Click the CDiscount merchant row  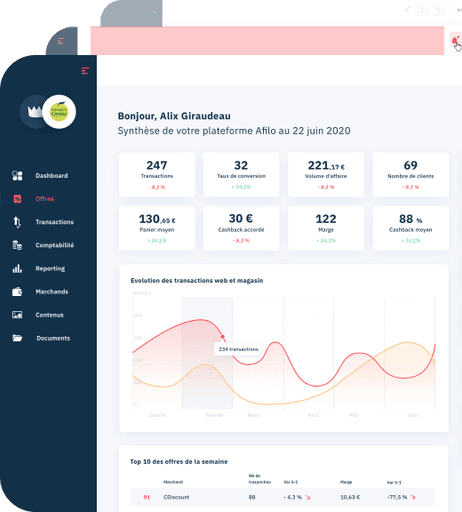(282, 497)
